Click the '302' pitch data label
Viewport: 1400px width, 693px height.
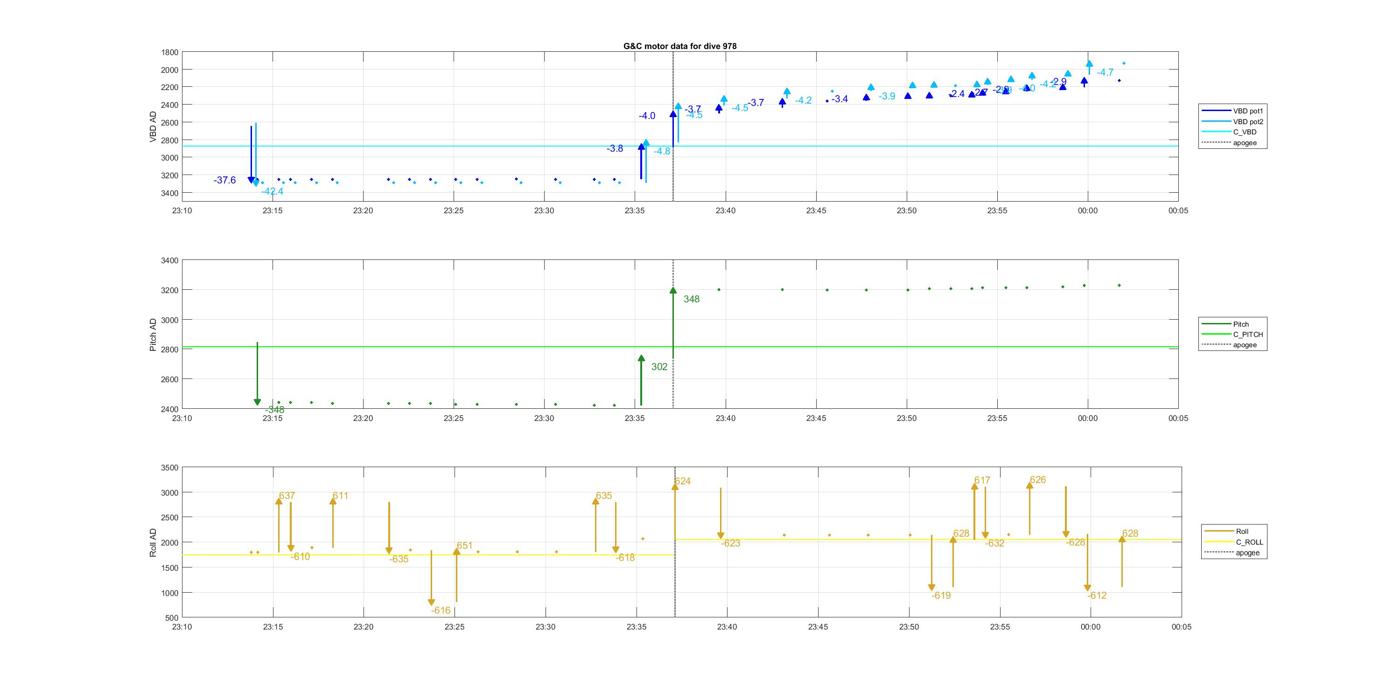pos(659,367)
